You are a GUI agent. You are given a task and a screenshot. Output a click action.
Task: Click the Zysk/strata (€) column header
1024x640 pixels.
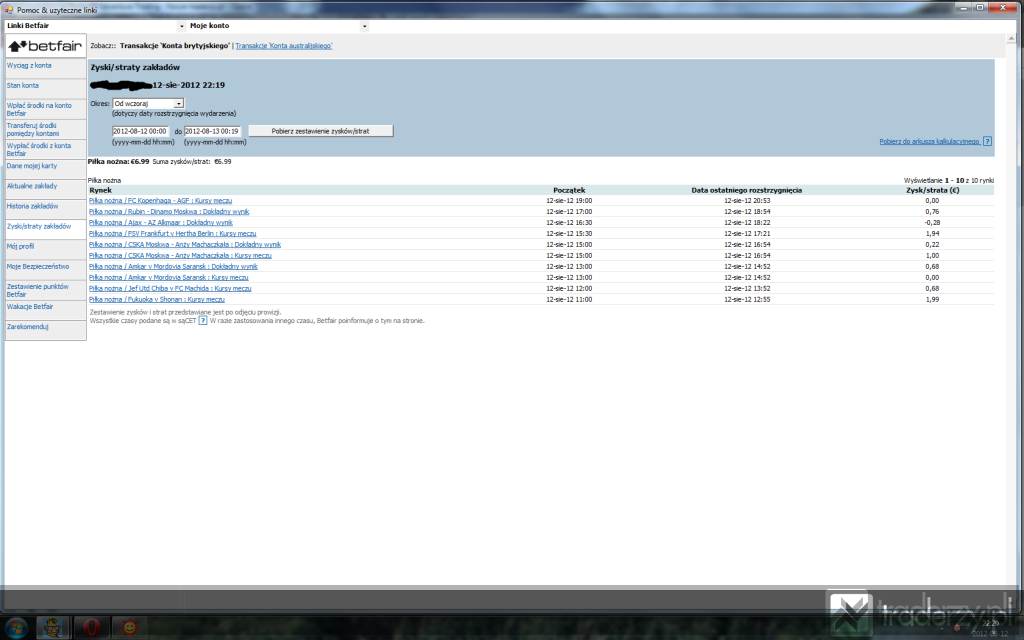click(x=933, y=190)
